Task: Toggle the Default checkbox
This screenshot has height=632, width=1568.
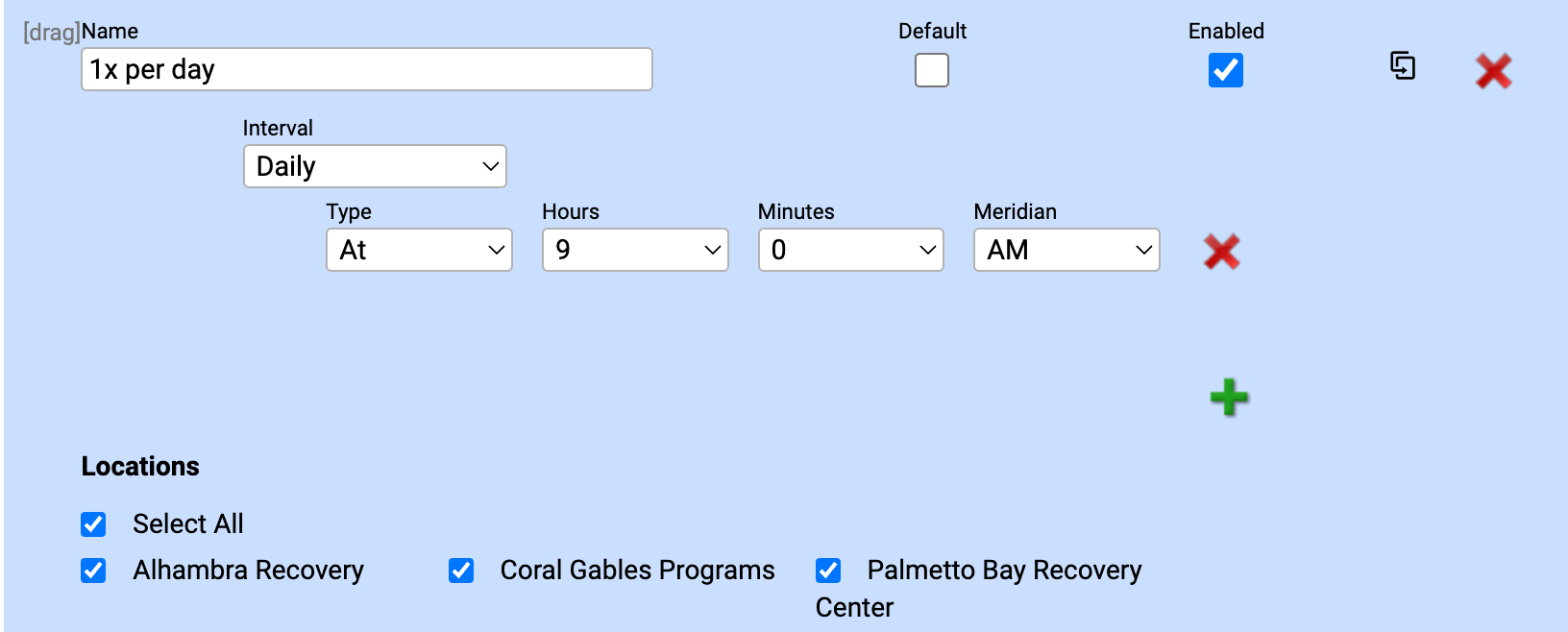Action: tap(931, 70)
